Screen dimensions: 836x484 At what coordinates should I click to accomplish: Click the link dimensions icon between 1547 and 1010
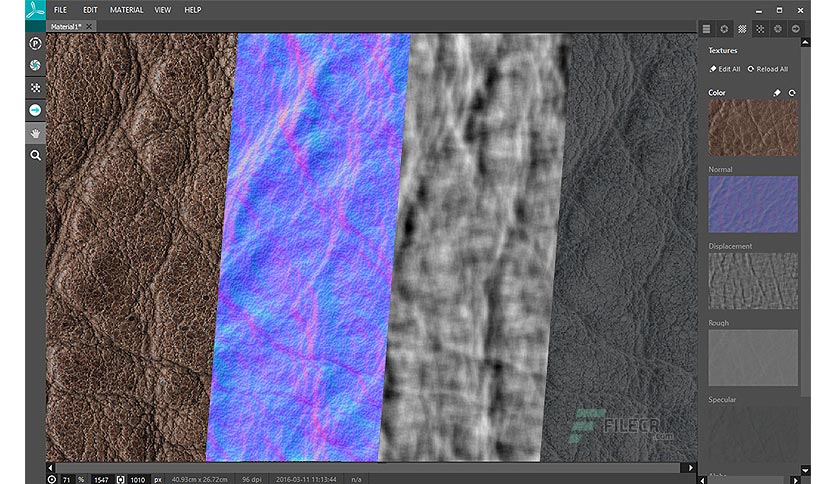(120, 479)
